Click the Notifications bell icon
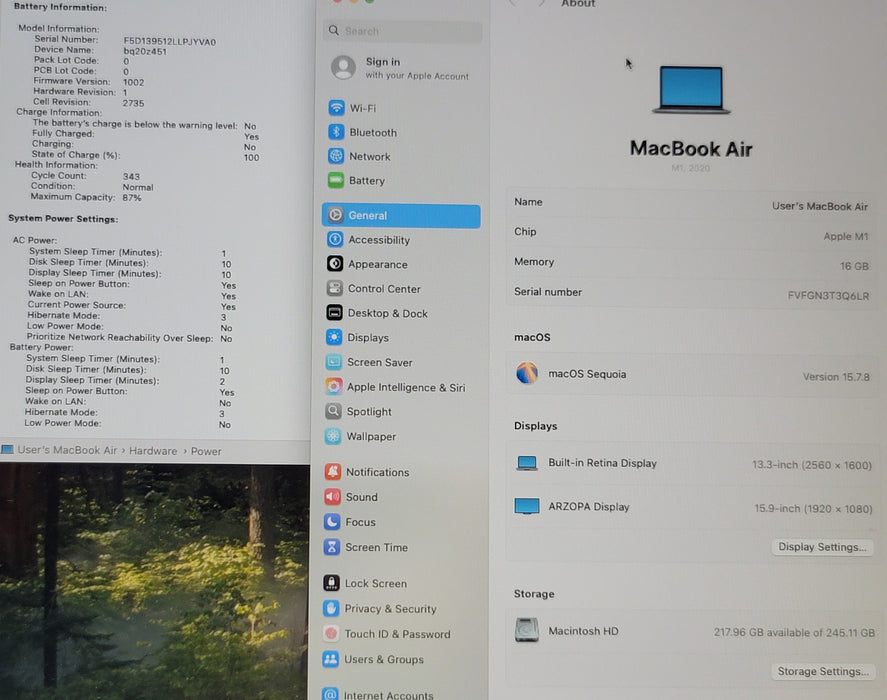 point(333,471)
